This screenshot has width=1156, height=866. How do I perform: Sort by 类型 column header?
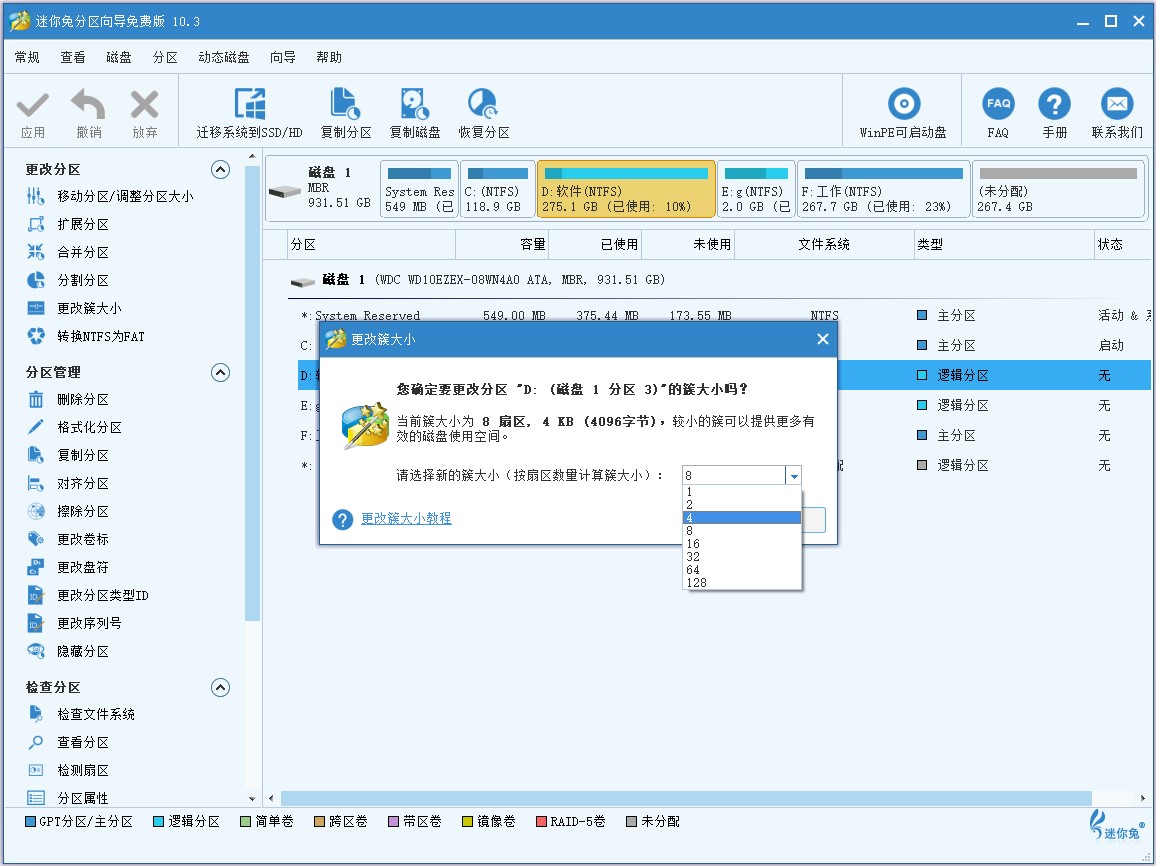[1003, 244]
